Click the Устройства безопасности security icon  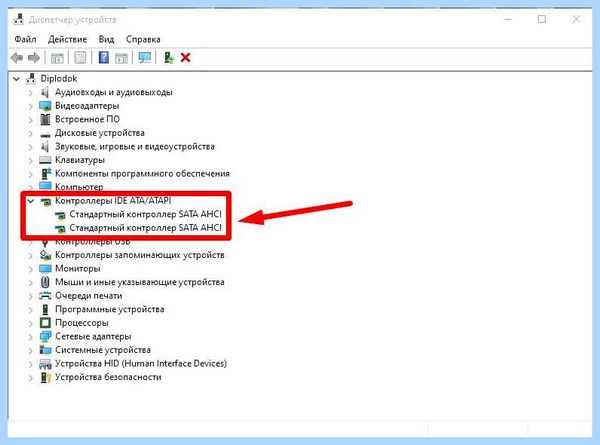pyautogui.click(x=45, y=377)
